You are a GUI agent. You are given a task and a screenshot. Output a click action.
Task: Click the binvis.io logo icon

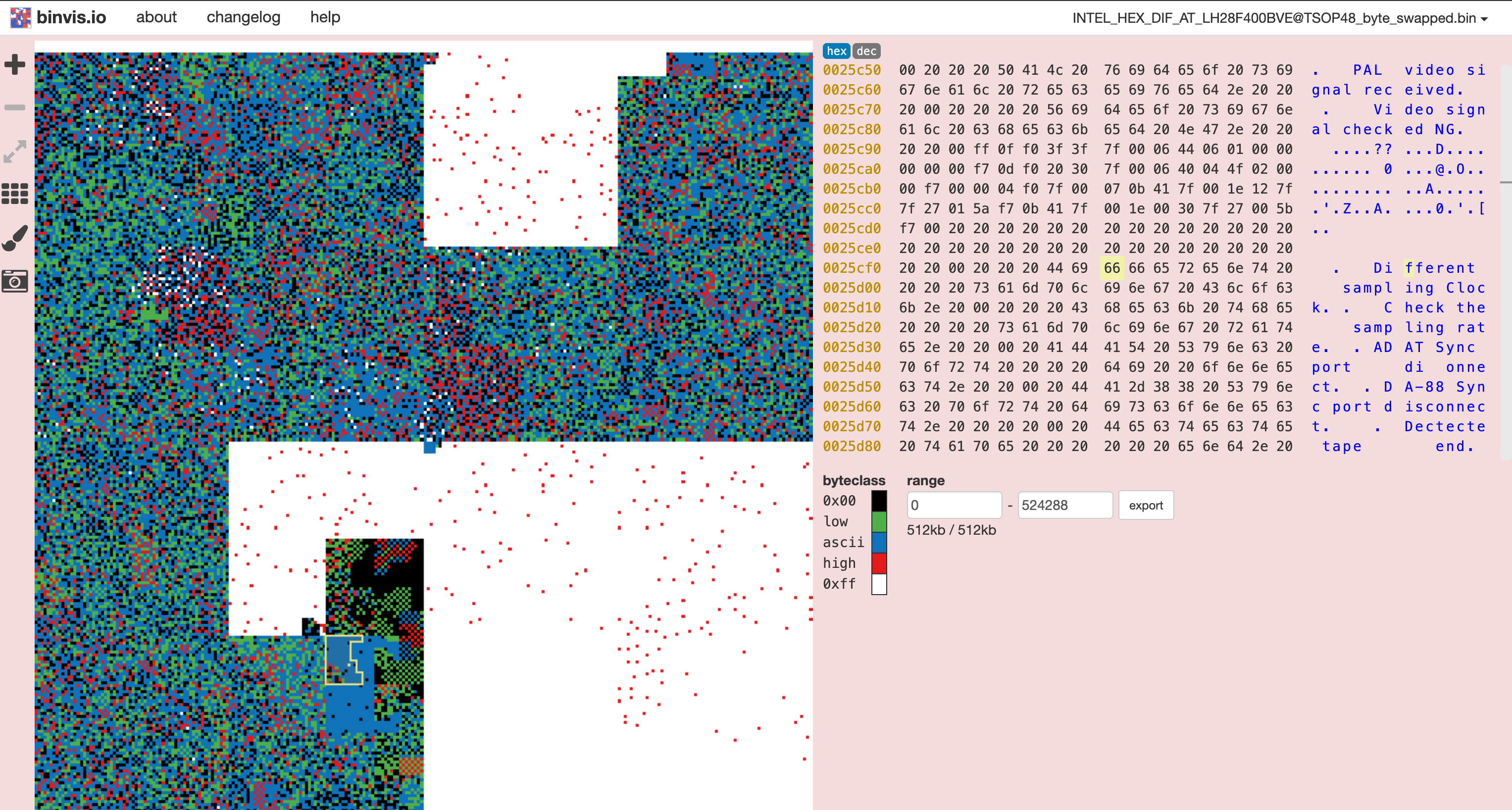20,18
